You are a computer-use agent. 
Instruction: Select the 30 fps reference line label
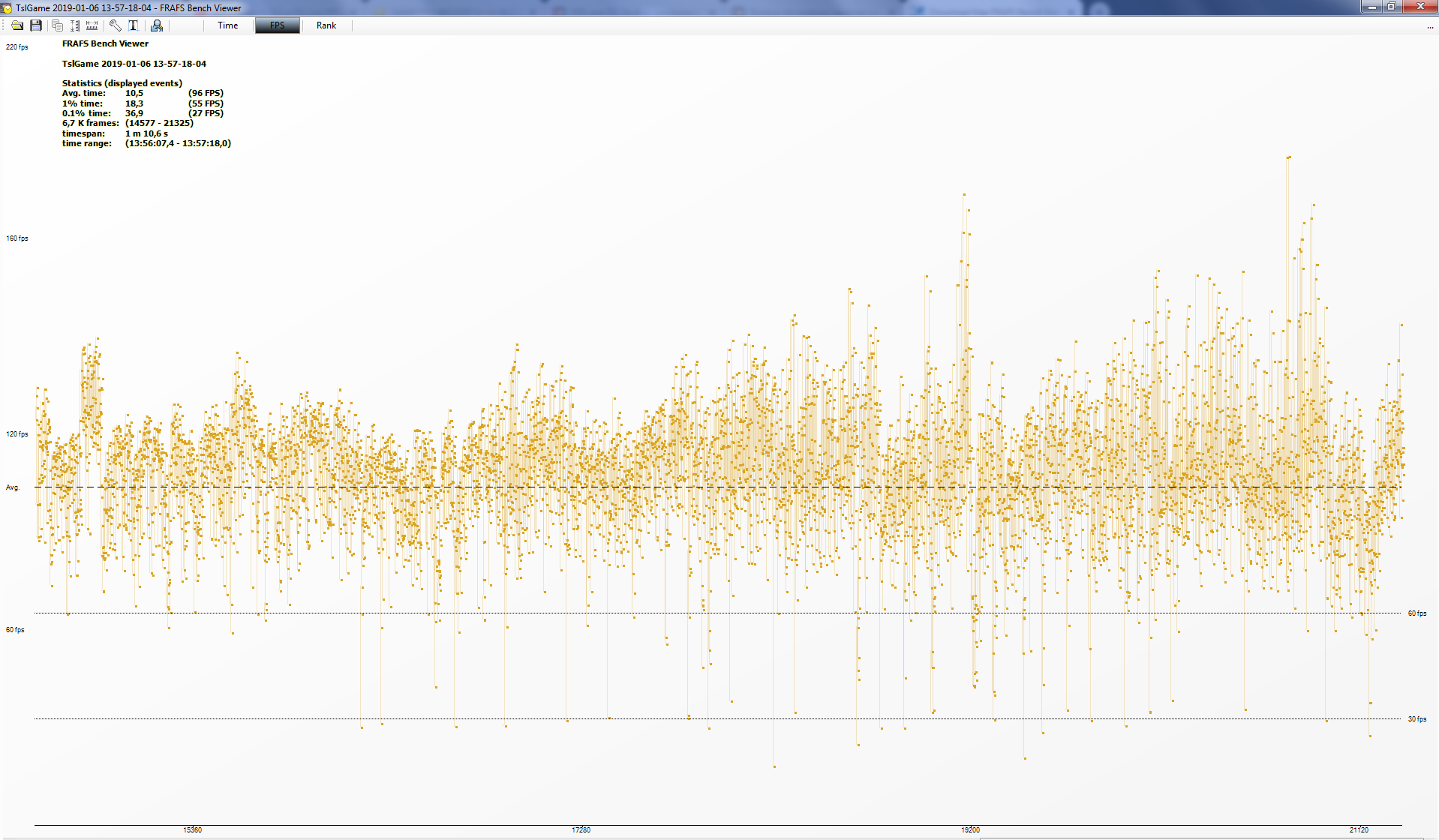[1417, 719]
